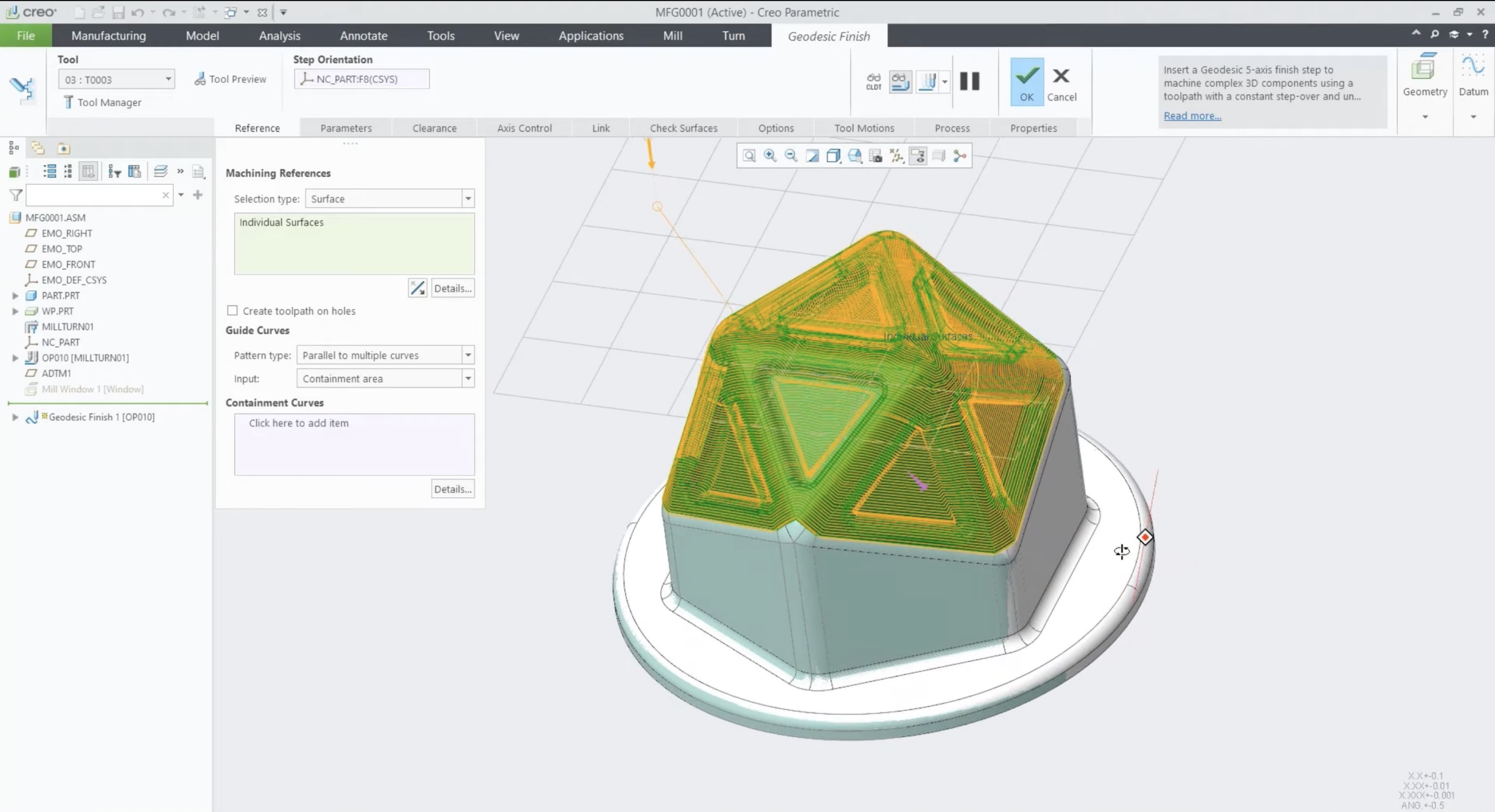This screenshot has width=1495, height=812.
Task: Click the tree search filter funnel
Action: click(16, 195)
